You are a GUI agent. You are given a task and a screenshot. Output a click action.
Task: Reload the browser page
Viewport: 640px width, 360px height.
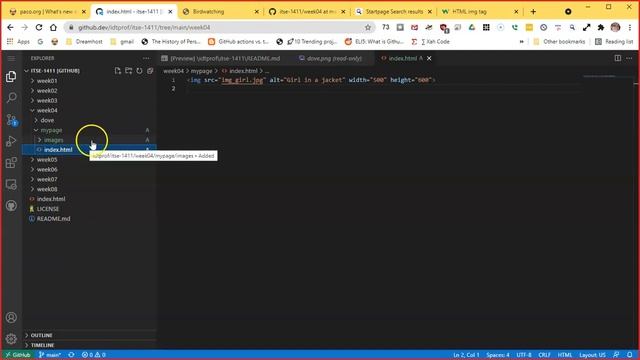point(39,27)
